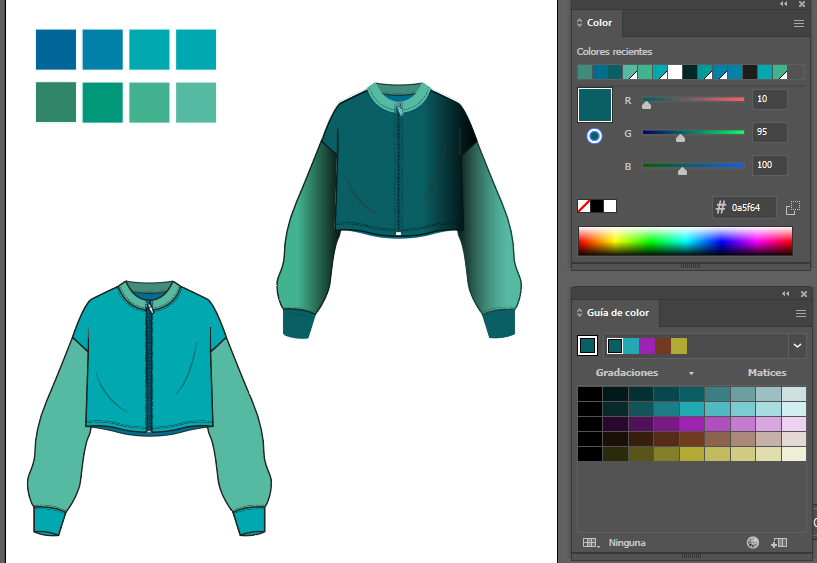Screen dimensions: 817x563
Task: Set base color using outlined teal swatch
Action: tap(587, 345)
